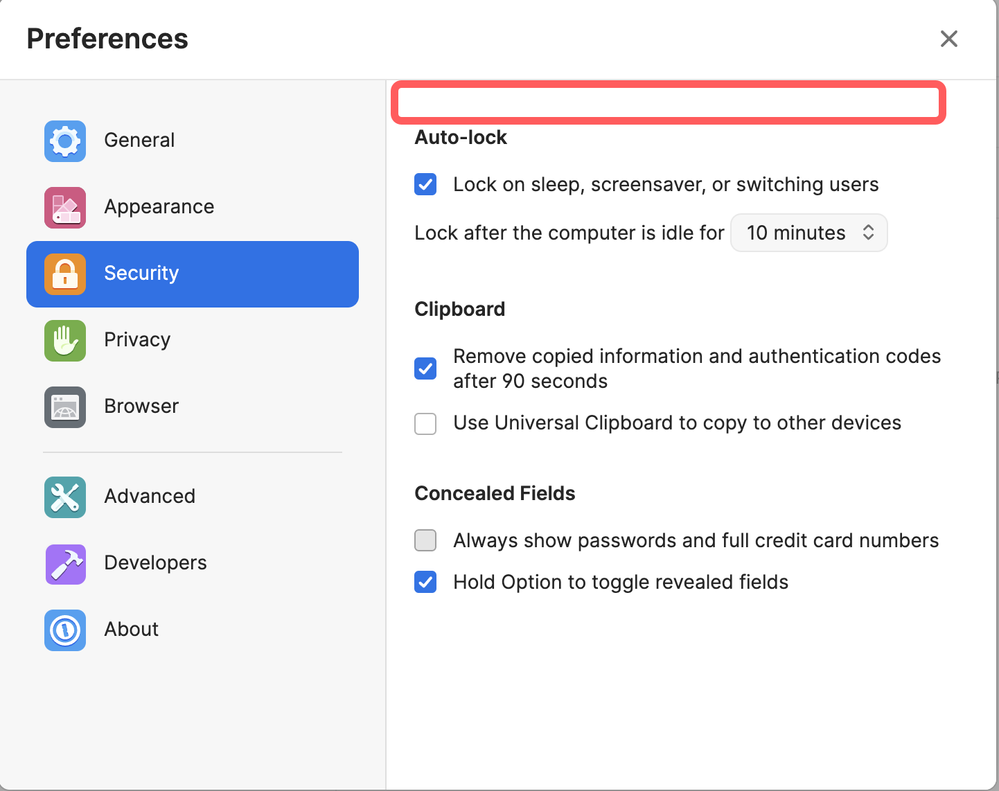The image size is (999, 791).
Task: Click the Developers hammer icon
Action: click(x=65, y=563)
